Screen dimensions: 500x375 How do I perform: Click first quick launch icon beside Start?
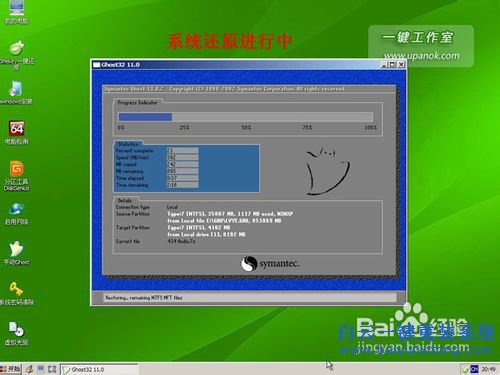click(30, 369)
